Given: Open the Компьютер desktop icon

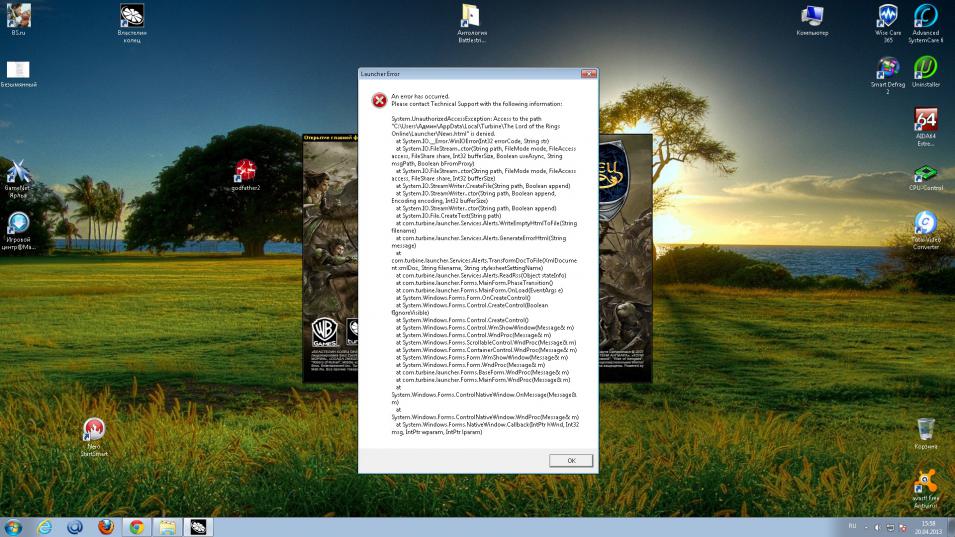Looking at the screenshot, I should tap(812, 20).
